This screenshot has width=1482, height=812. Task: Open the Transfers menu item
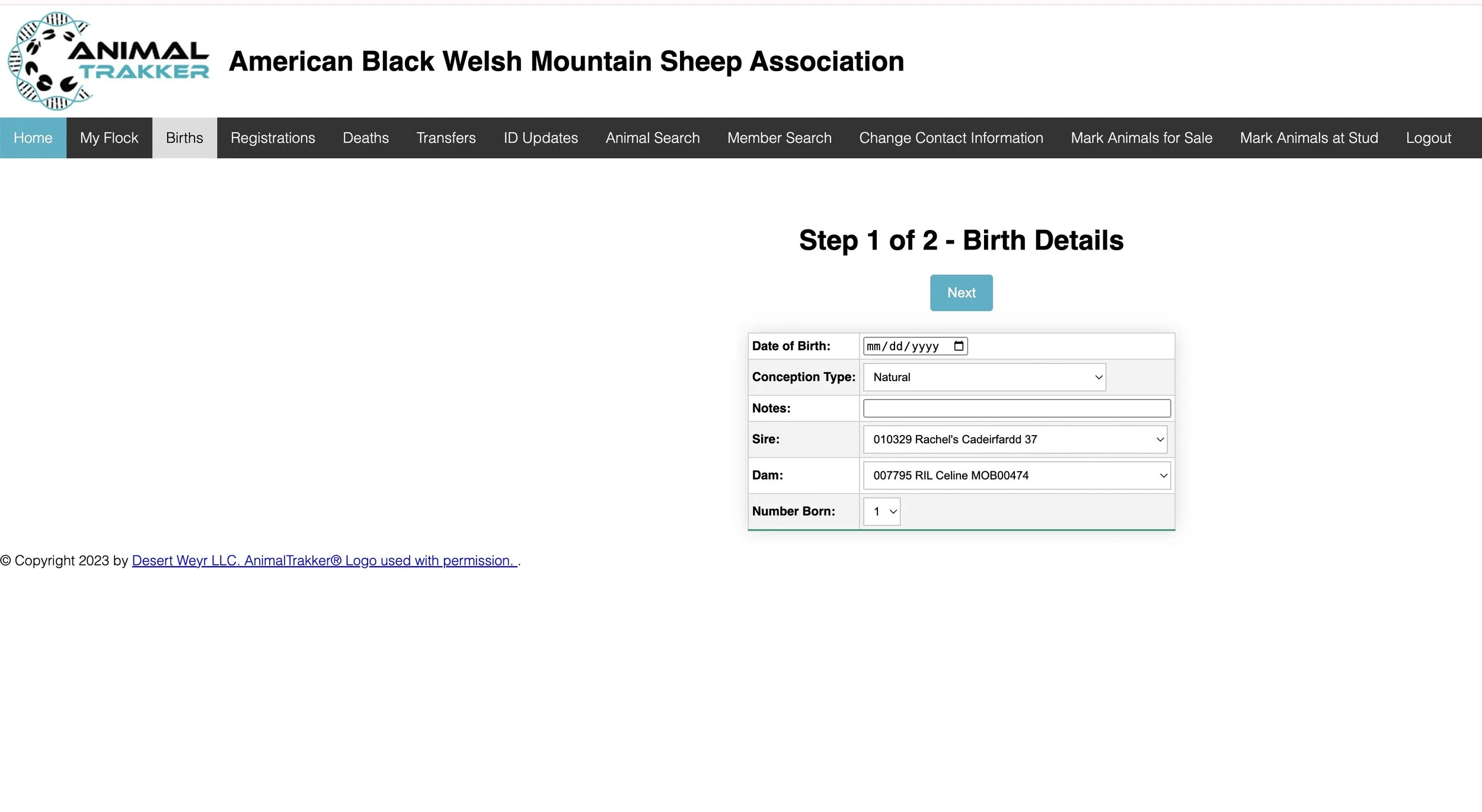click(446, 138)
